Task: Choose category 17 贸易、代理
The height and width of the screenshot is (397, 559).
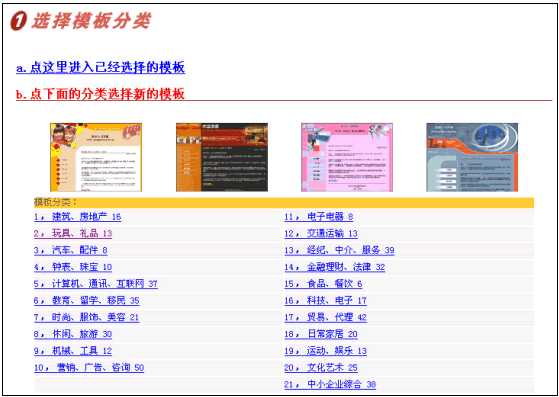Action: tap(325, 318)
